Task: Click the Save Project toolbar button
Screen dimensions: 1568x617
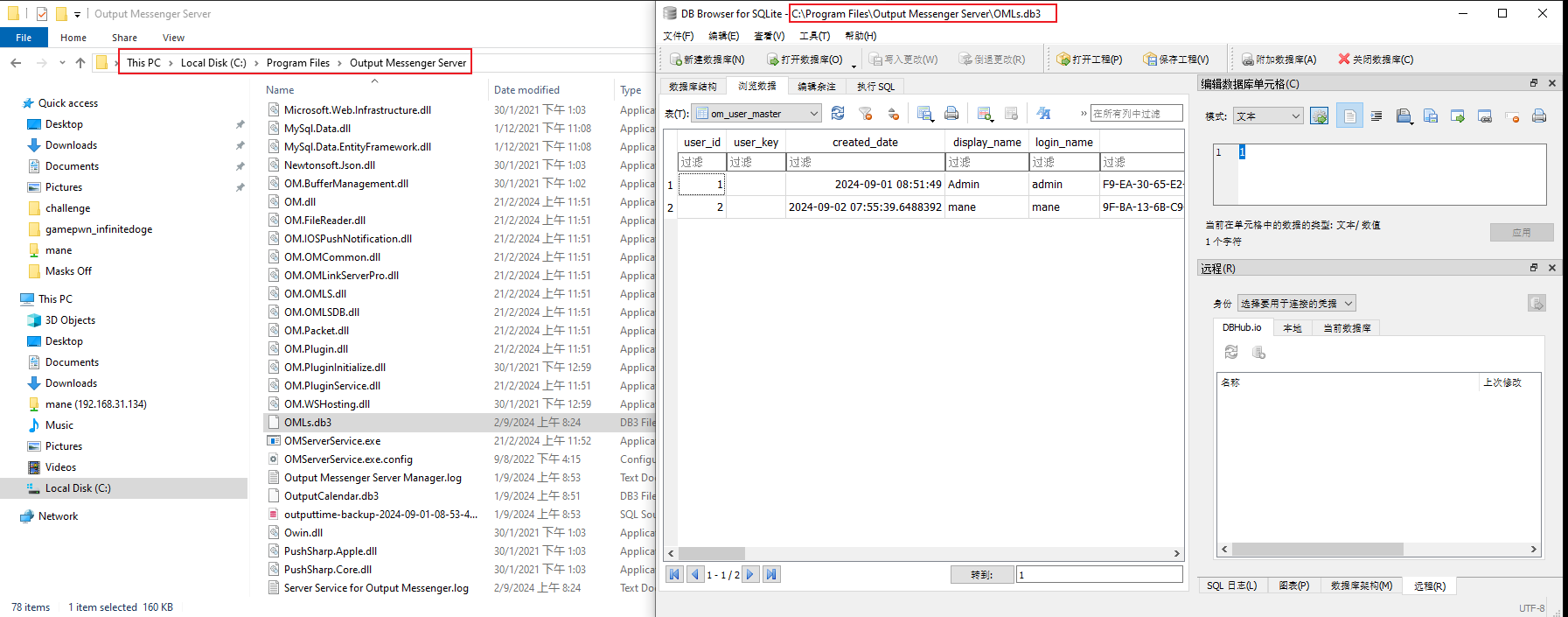Action: [1175, 60]
